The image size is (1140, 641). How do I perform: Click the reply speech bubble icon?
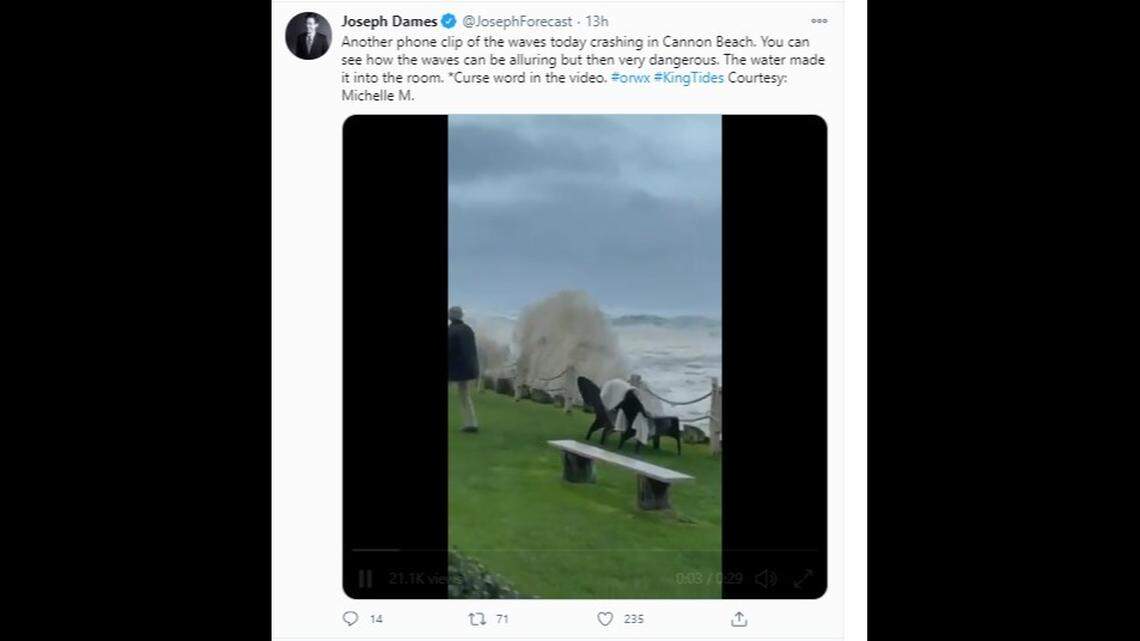coord(350,619)
